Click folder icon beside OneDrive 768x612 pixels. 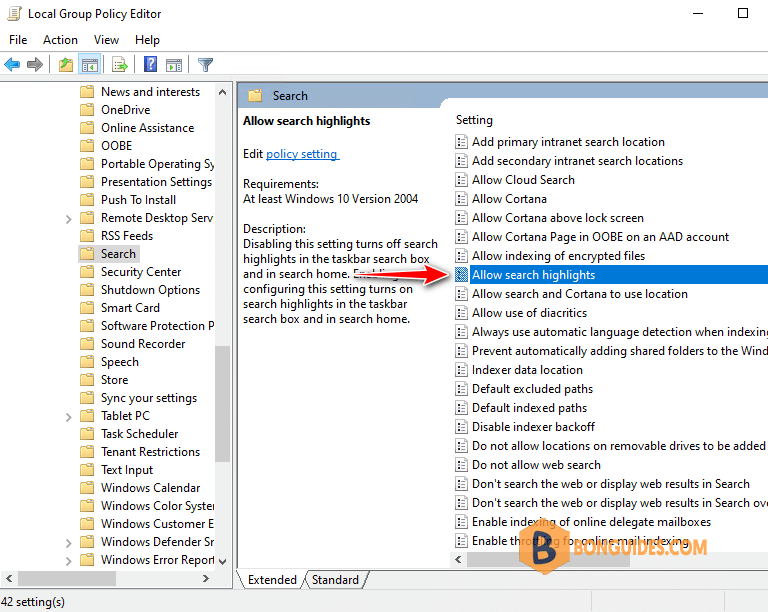pyautogui.click(x=87, y=110)
